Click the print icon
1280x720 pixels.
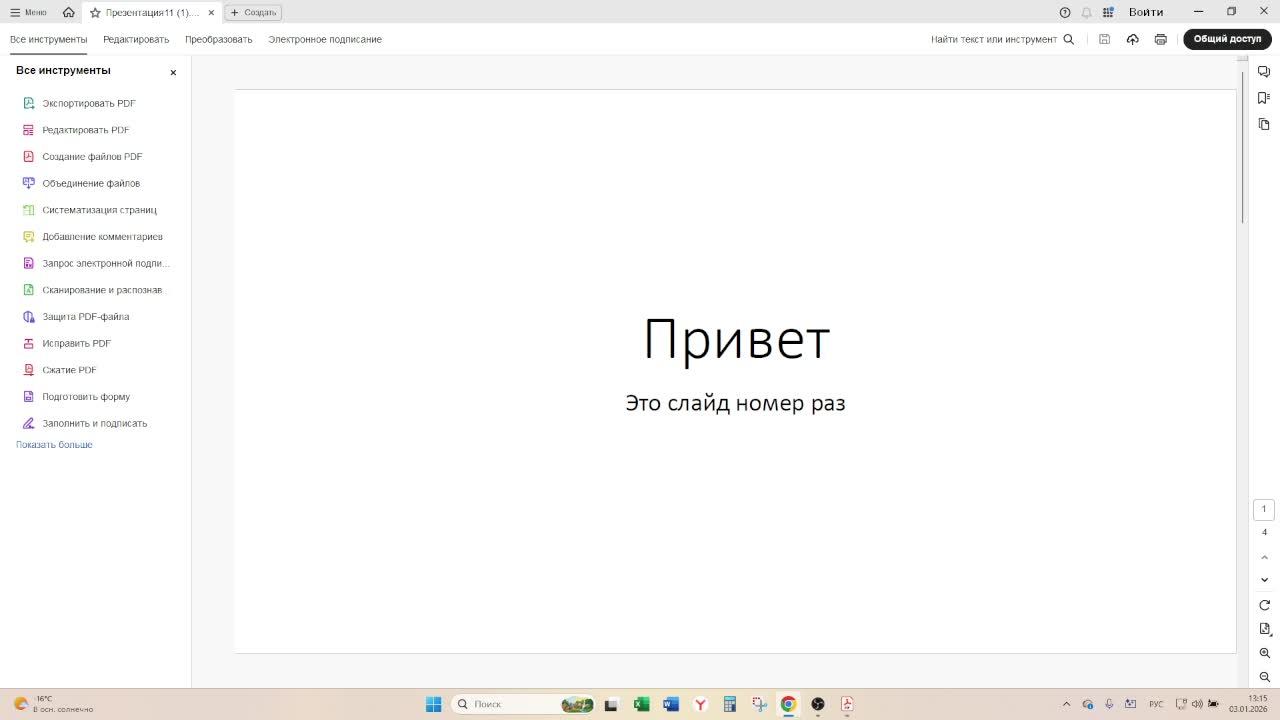(x=1160, y=39)
